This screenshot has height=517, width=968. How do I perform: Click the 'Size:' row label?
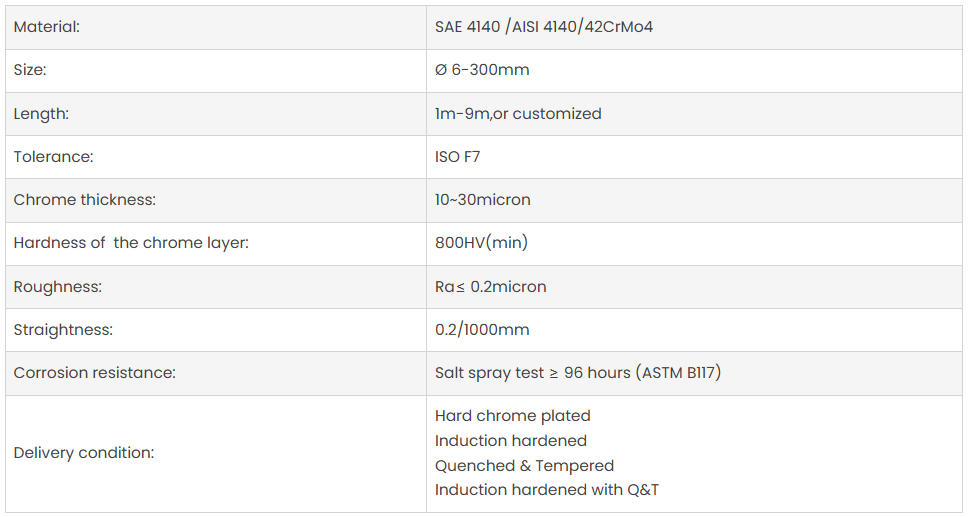tap(30, 70)
